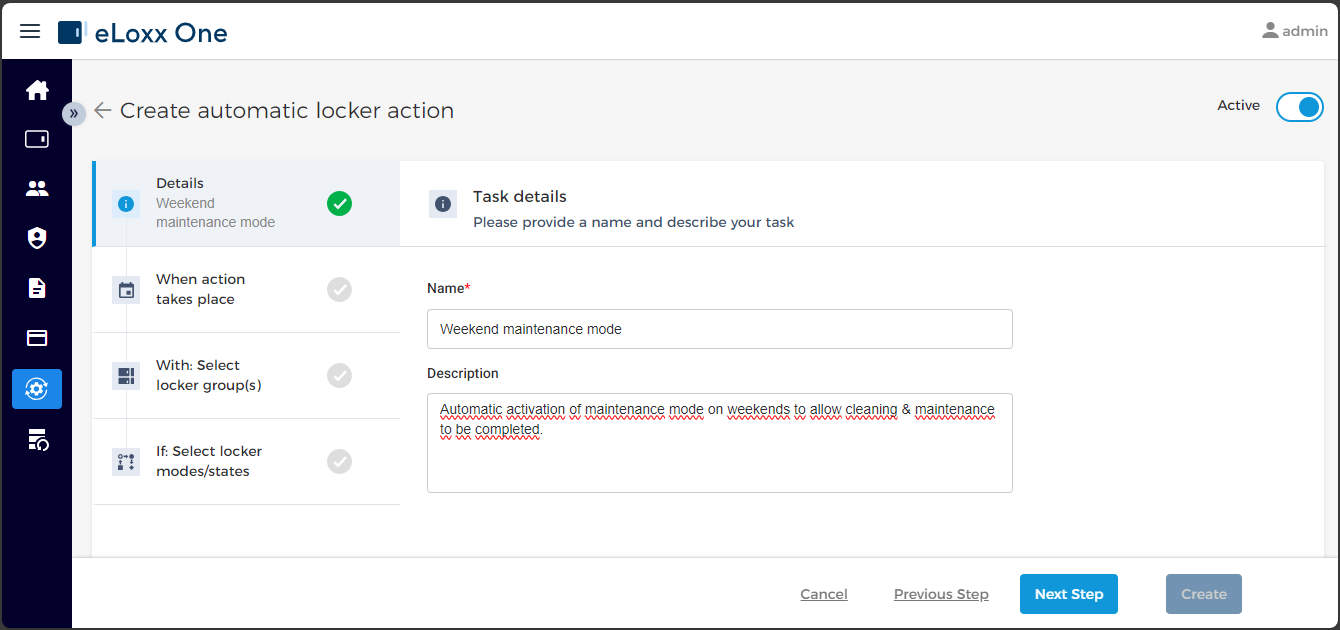Click the locker group step icon

click(x=126, y=376)
